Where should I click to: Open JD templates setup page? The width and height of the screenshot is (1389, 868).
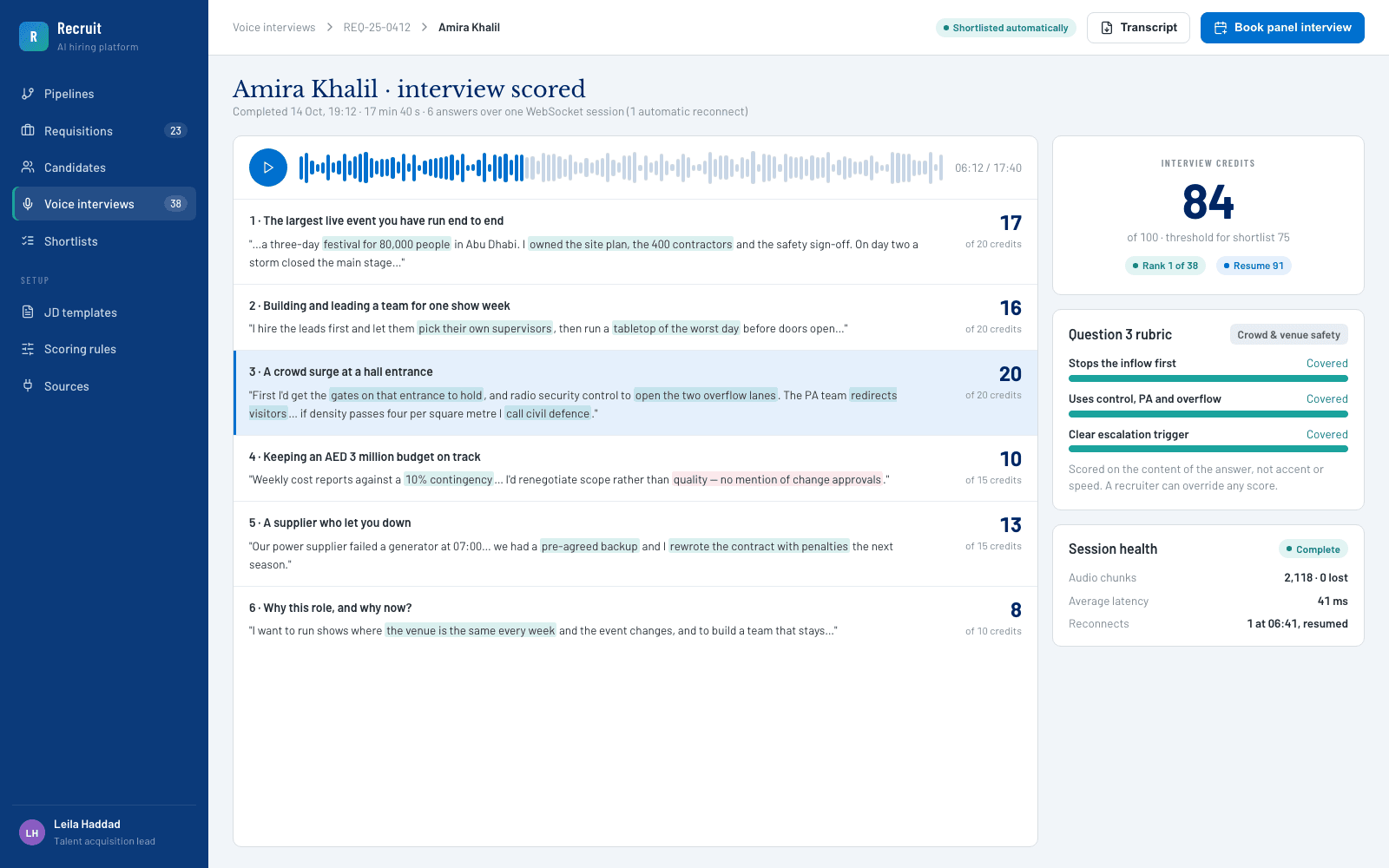click(x=104, y=312)
